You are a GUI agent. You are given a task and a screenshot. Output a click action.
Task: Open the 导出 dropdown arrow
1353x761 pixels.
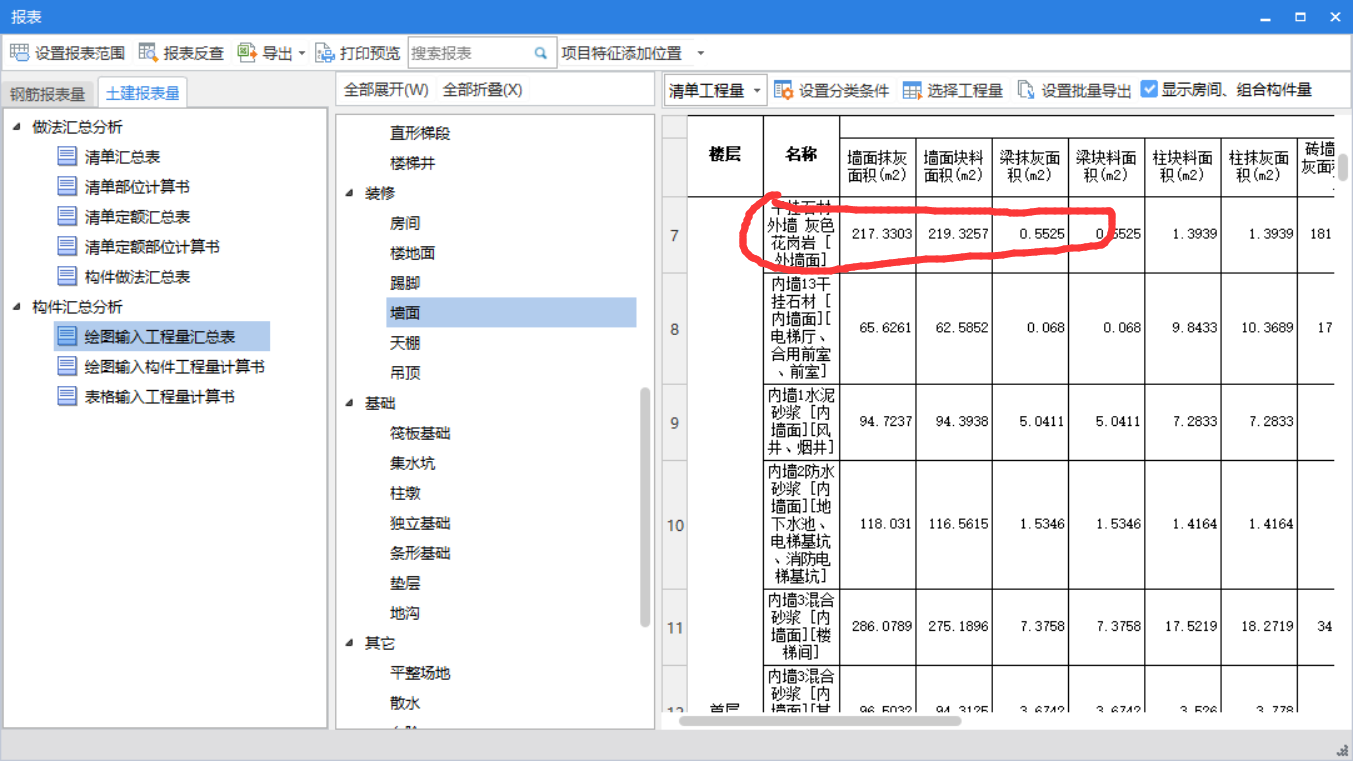[302, 54]
